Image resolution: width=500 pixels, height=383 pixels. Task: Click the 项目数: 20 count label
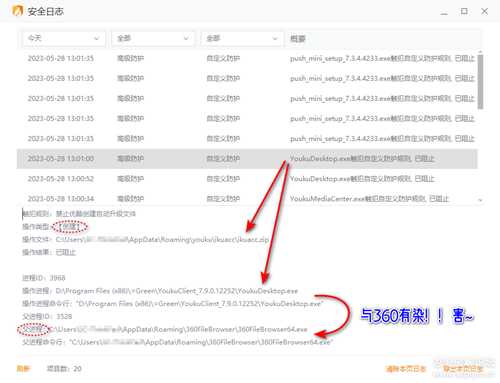[x=64, y=369]
